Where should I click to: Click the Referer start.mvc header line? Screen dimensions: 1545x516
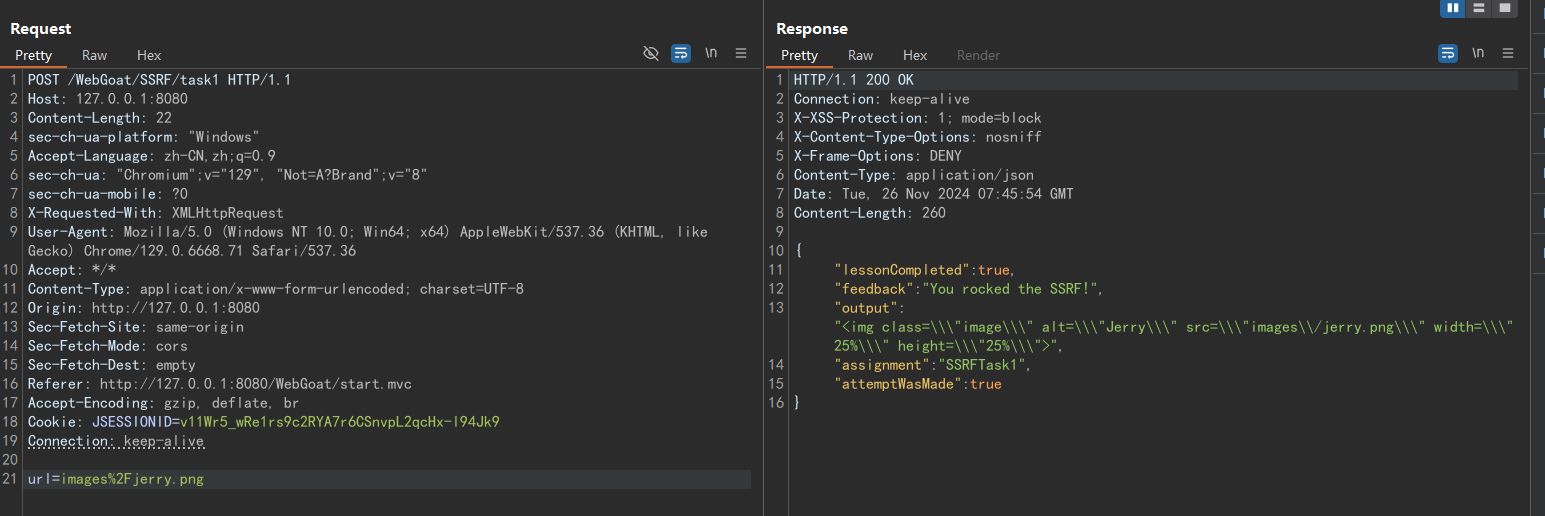[219, 384]
